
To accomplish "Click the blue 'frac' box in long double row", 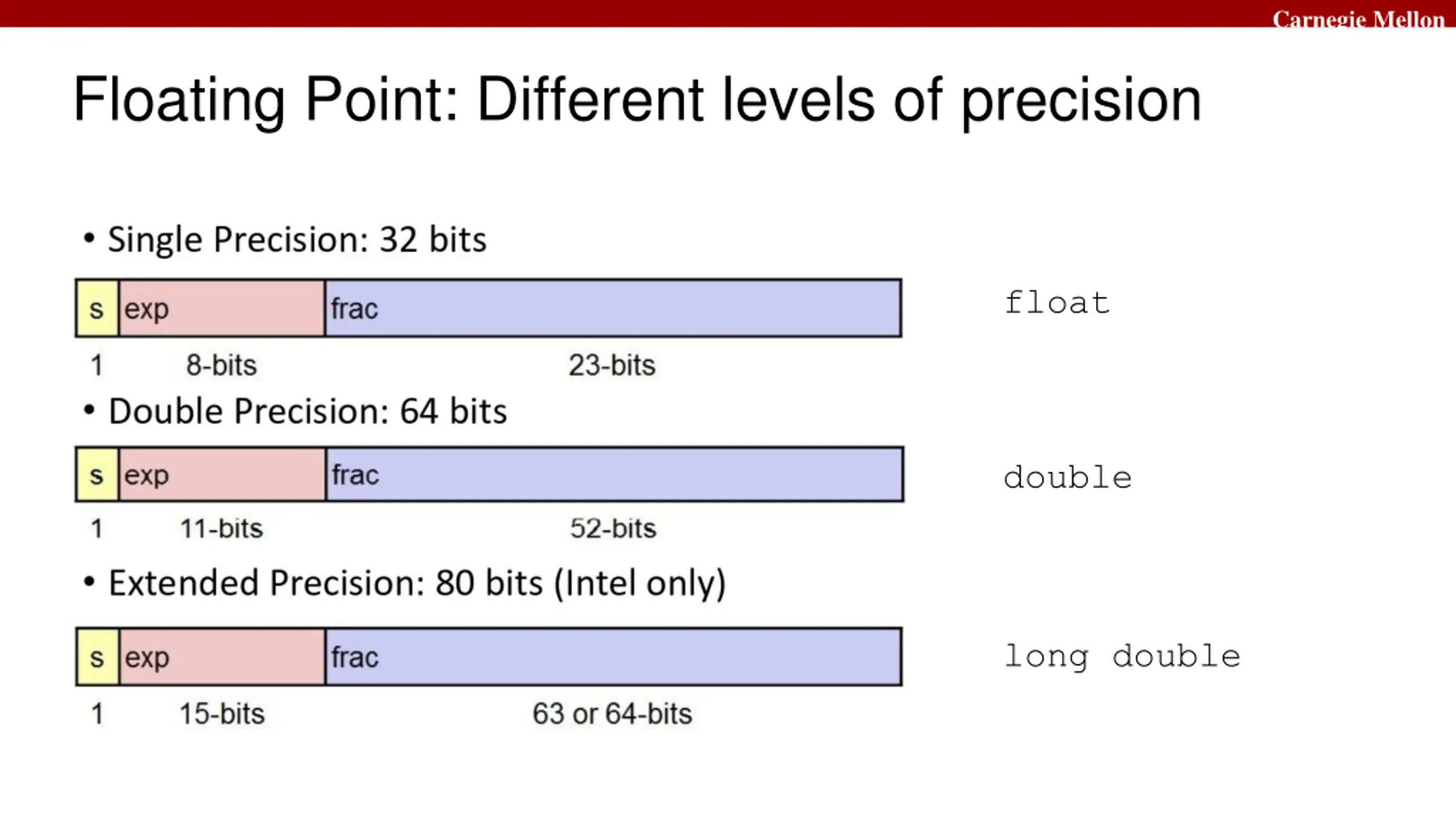I will (x=614, y=657).
